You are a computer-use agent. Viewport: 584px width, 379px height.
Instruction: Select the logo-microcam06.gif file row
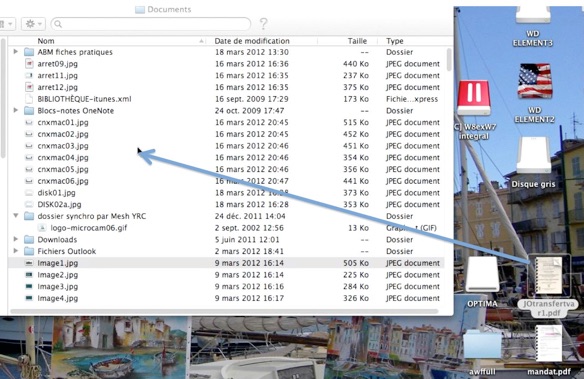[226, 228]
